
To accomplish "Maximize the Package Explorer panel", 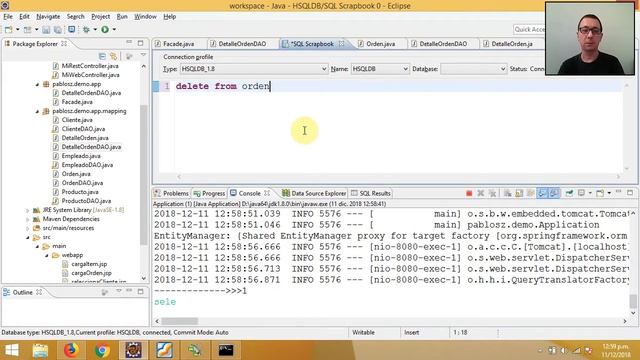I will (x=140, y=42).
